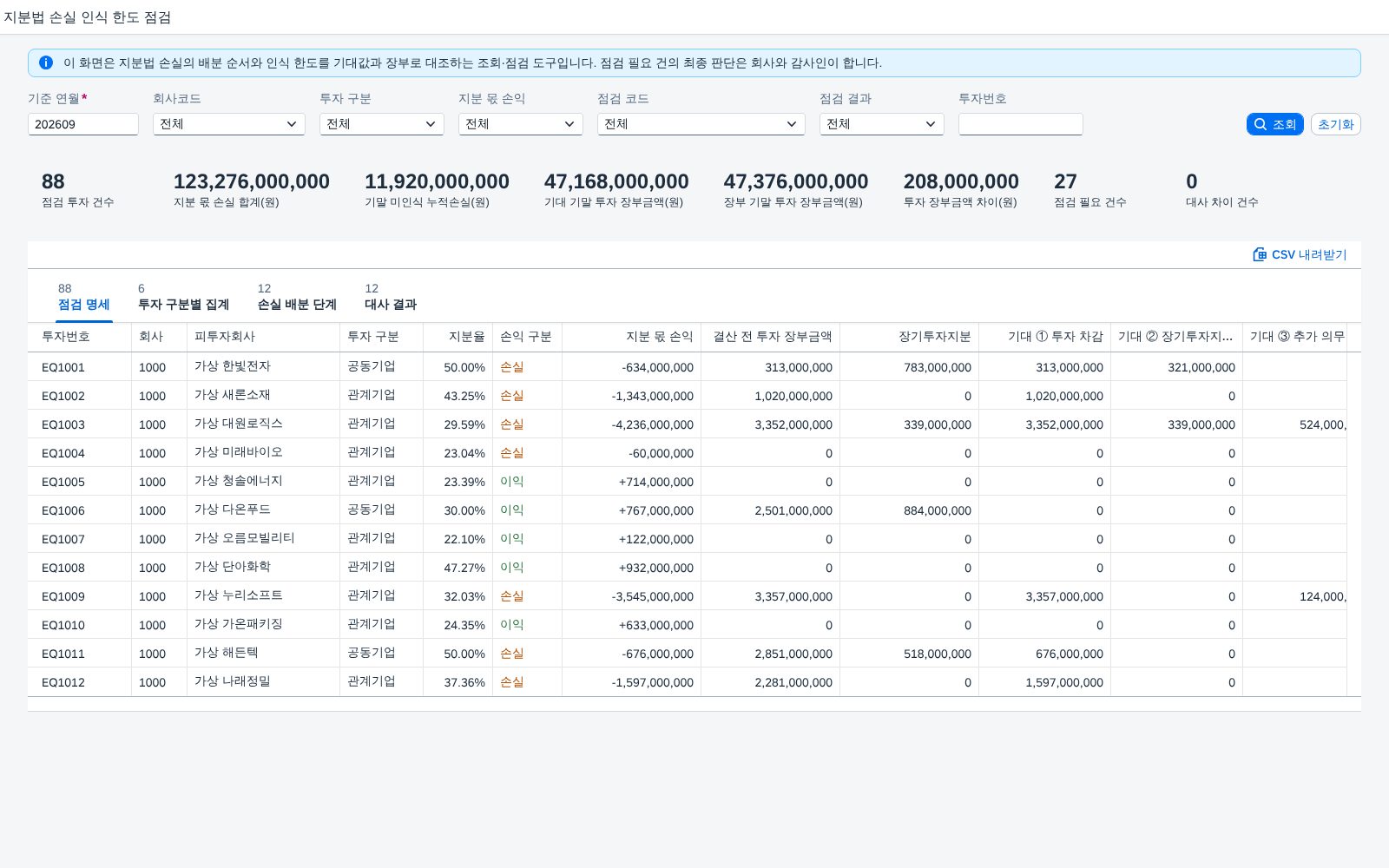Click the 결산 전 투자 장부금액 column header

click(x=773, y=337)
